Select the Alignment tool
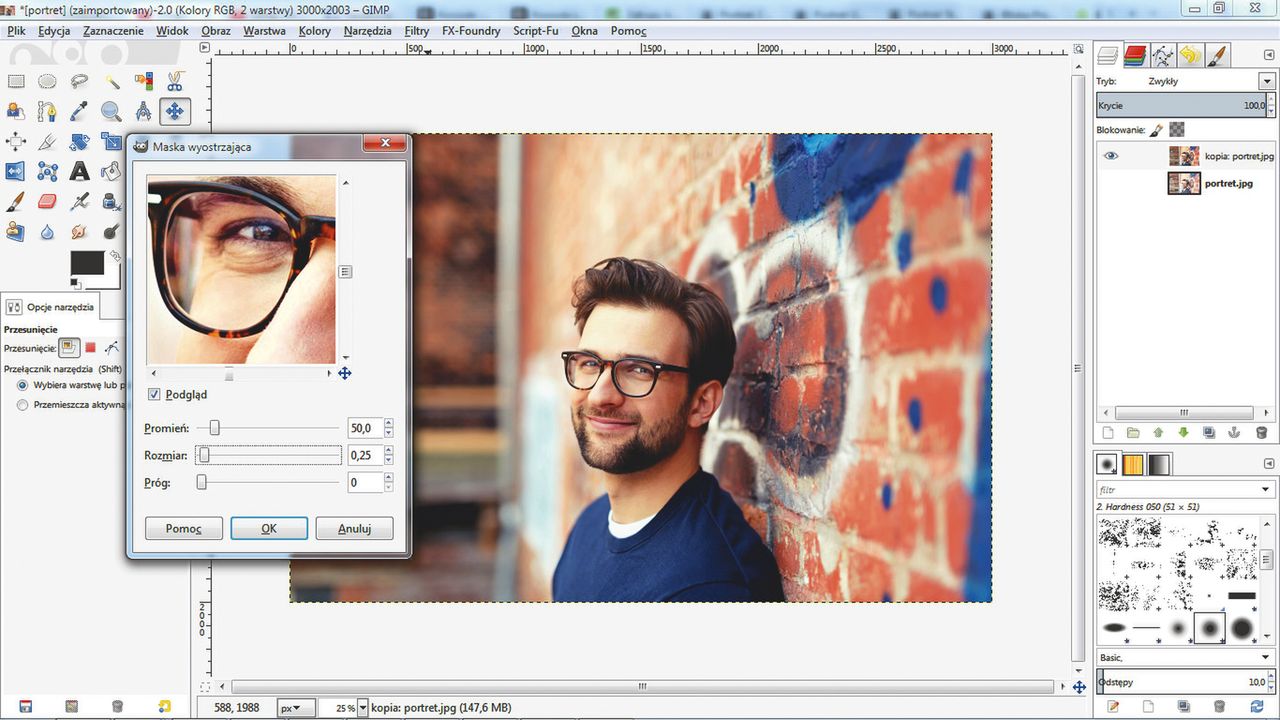The height and width of the screenshot is (720, 1280). point(16,141)
